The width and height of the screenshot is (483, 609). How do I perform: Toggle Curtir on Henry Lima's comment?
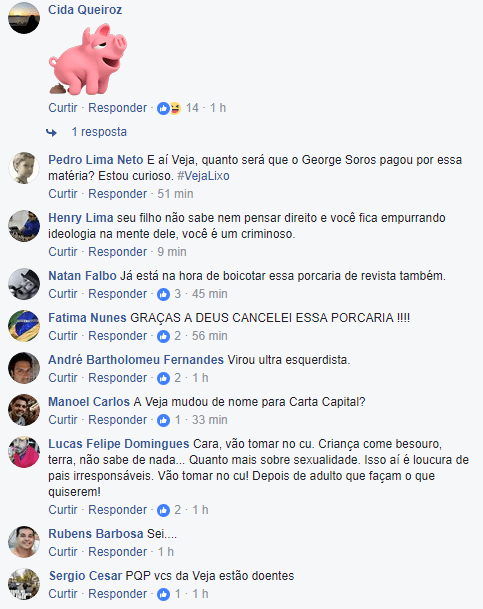tap(63, 252)
